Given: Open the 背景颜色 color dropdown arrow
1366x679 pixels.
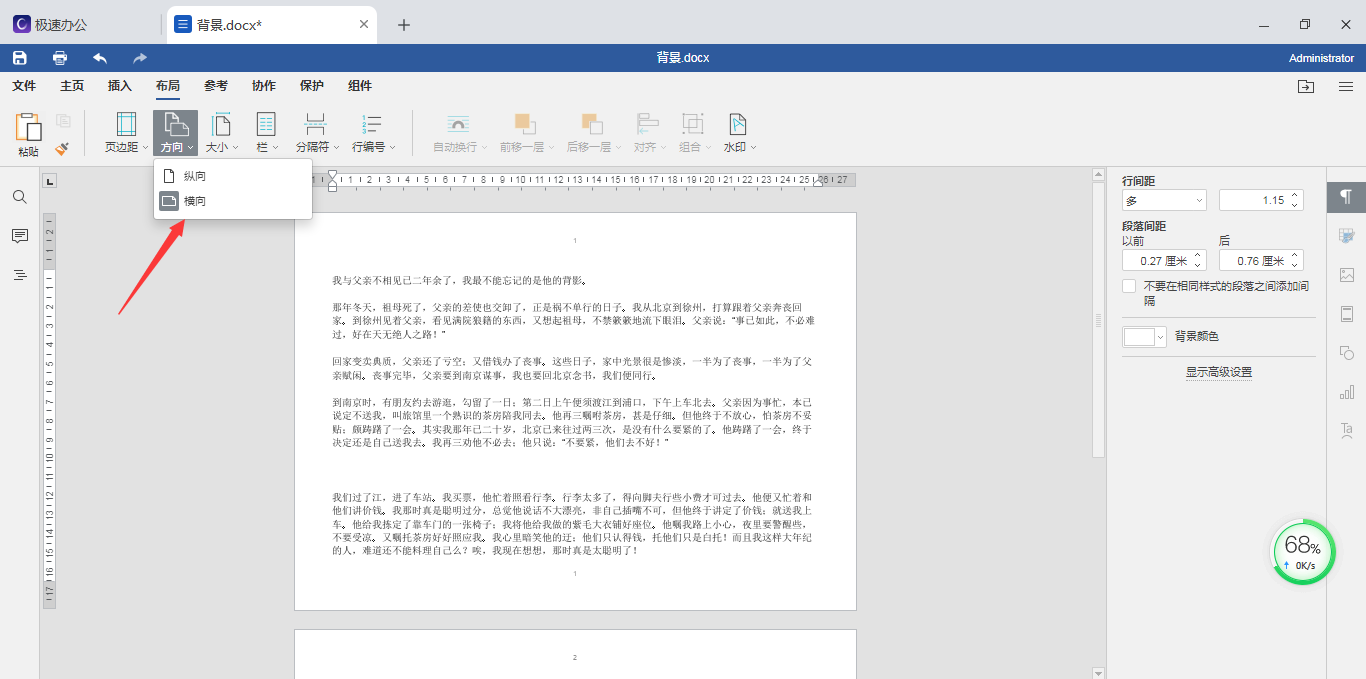Looking at the screenshot, I should tap(1161, 338).
